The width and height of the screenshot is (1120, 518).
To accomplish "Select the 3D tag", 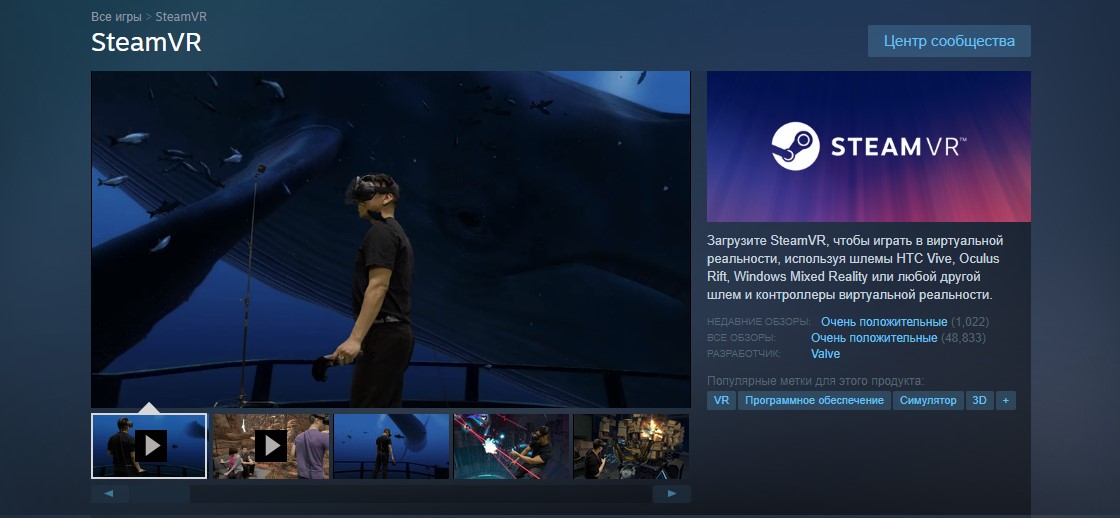I will [x=979, y=401].
